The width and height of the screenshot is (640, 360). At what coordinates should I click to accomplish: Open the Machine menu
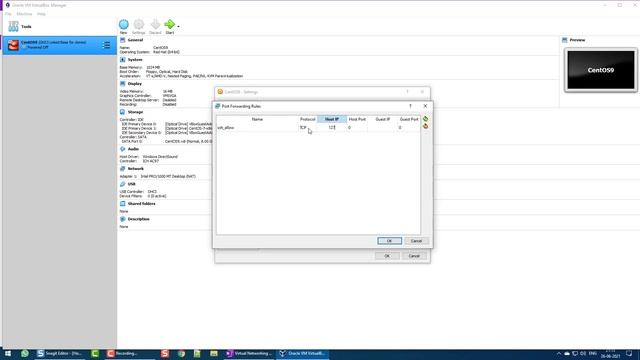point(24,14)
